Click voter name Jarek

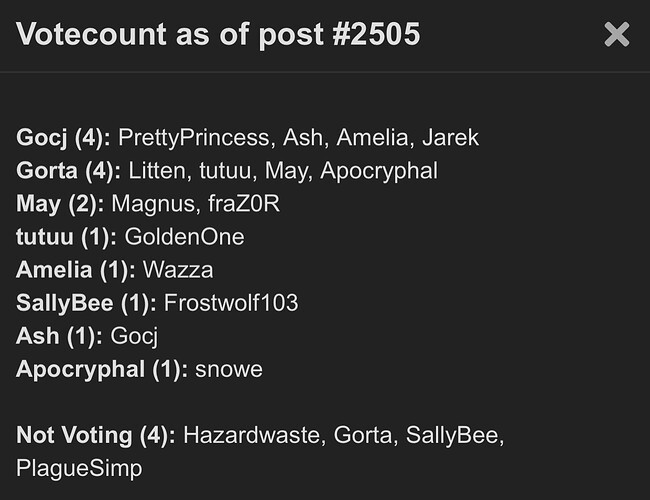[x=451, y=138]
